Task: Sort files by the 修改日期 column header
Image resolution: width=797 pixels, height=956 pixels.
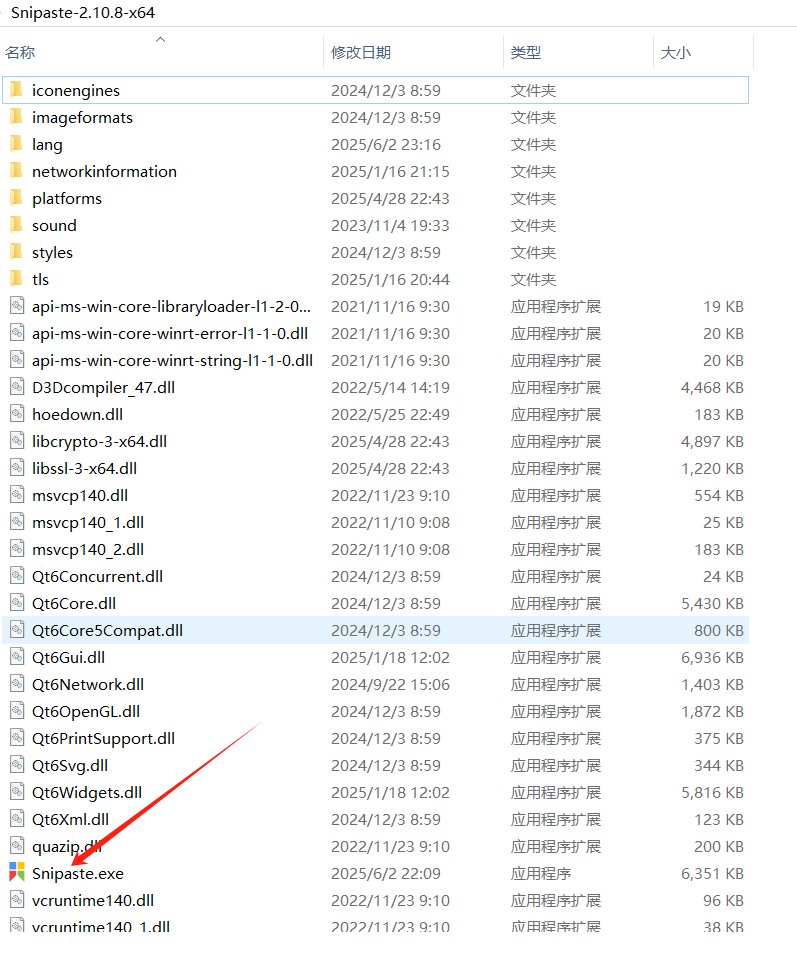Action: [x=360, y=52]
